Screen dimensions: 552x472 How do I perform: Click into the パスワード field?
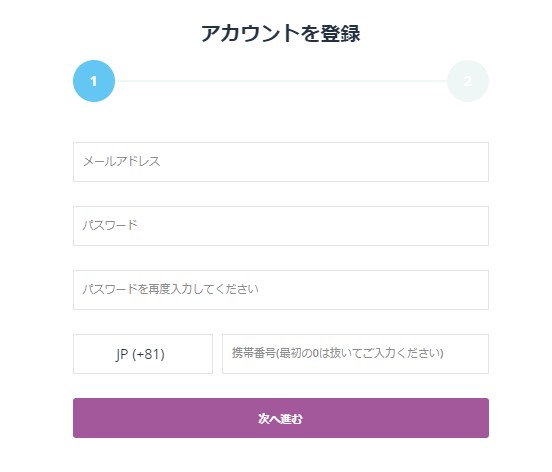click(x=281, y=226)
